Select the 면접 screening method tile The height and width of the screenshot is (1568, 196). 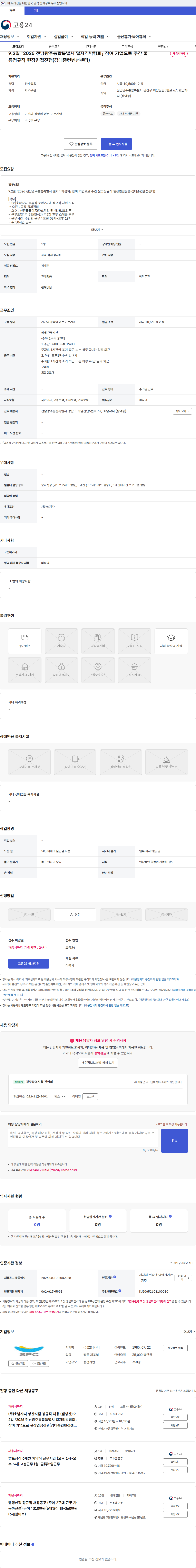pos(75,914)
